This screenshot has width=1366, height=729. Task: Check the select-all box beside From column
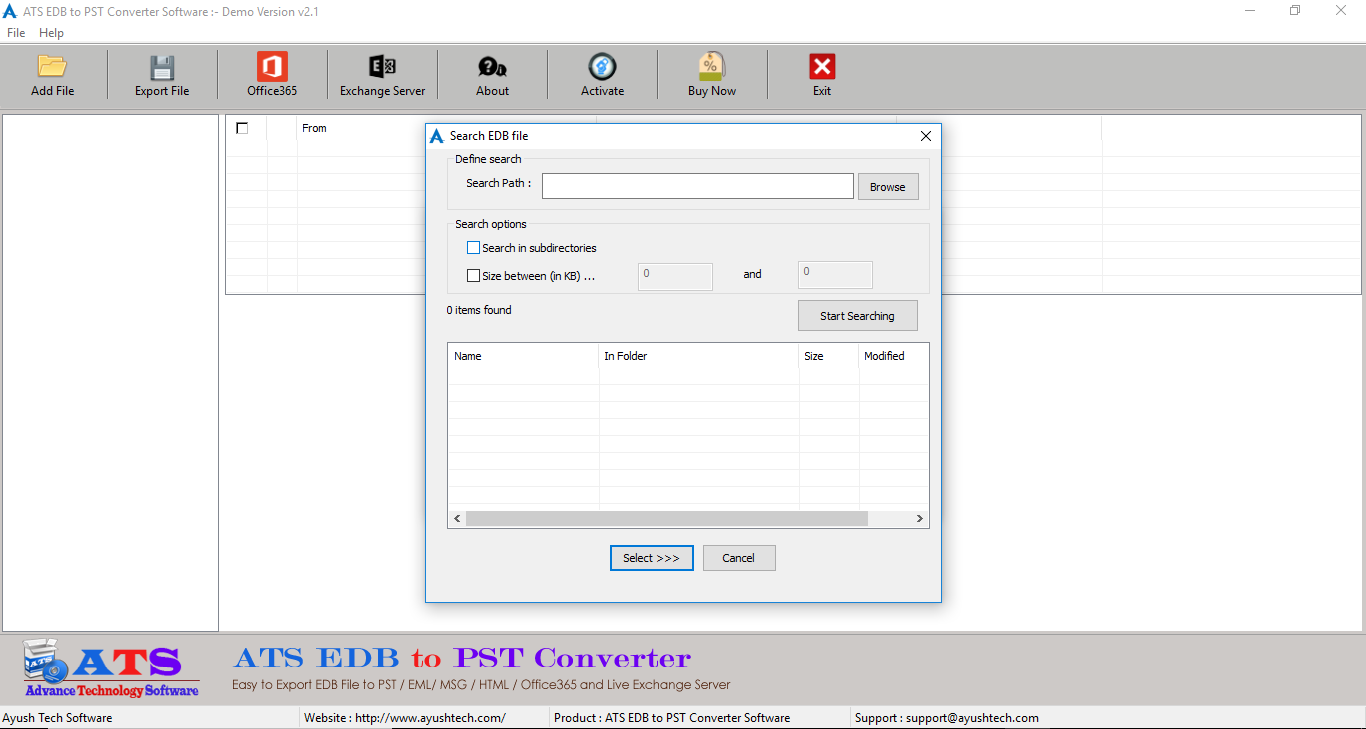242,128
